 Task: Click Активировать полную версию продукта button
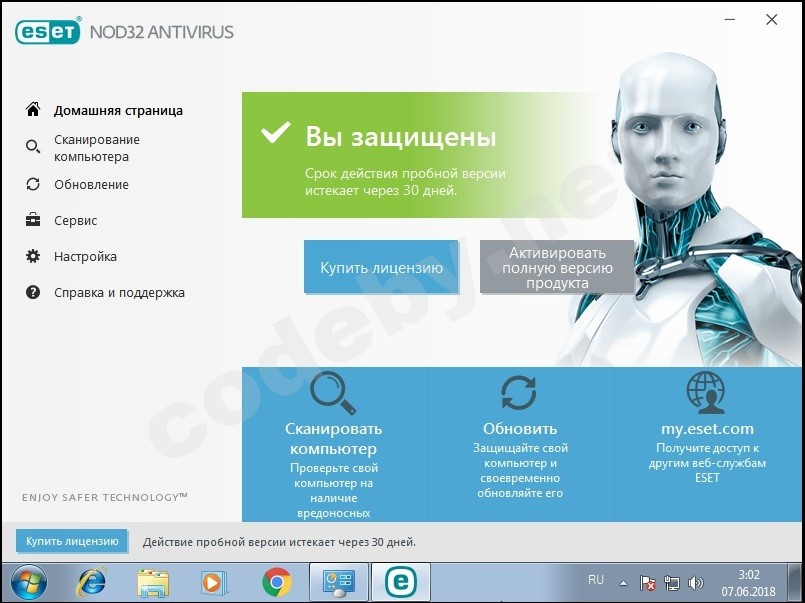coord(557,267)
